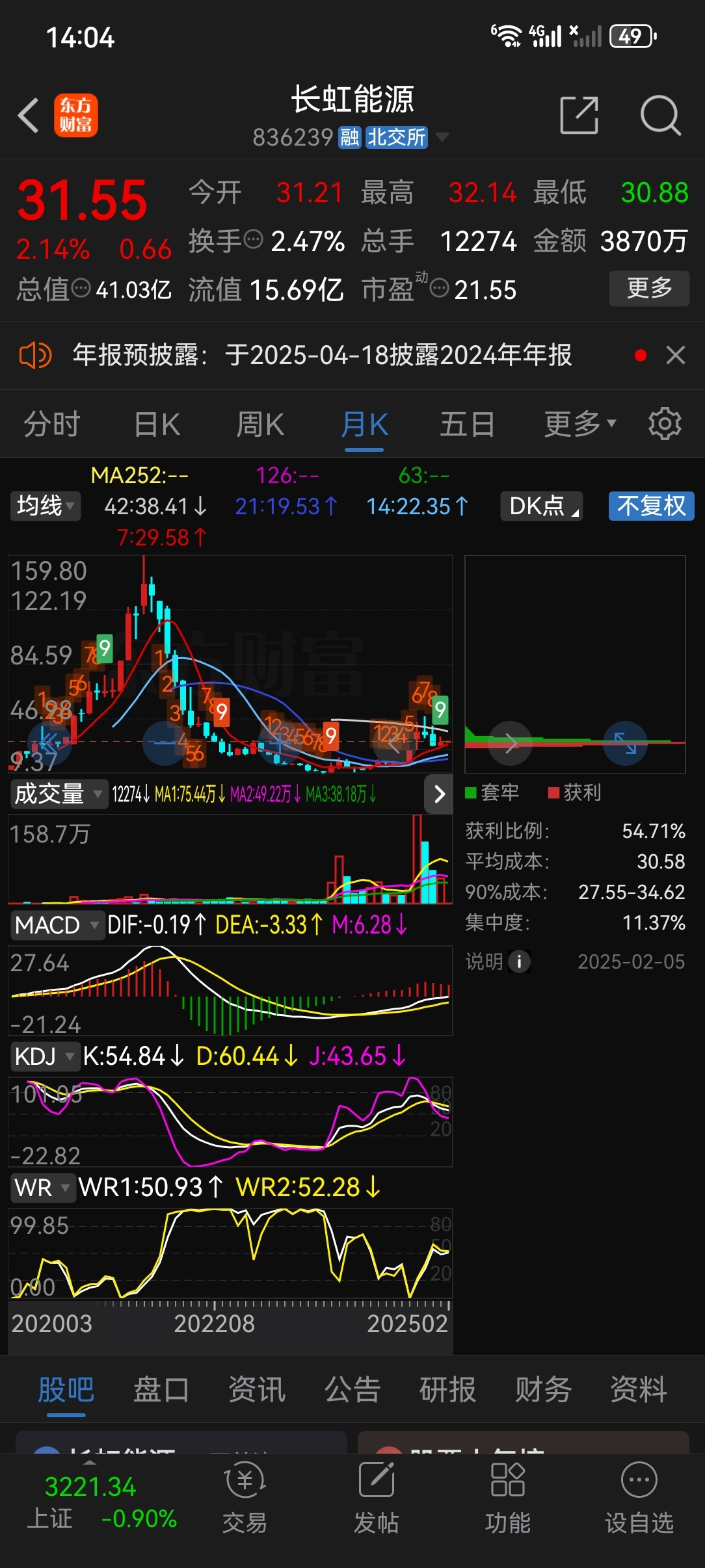Tap the 套牢 green legend swatch
This screenshot has height=1568, width=705.
[471, 792]
